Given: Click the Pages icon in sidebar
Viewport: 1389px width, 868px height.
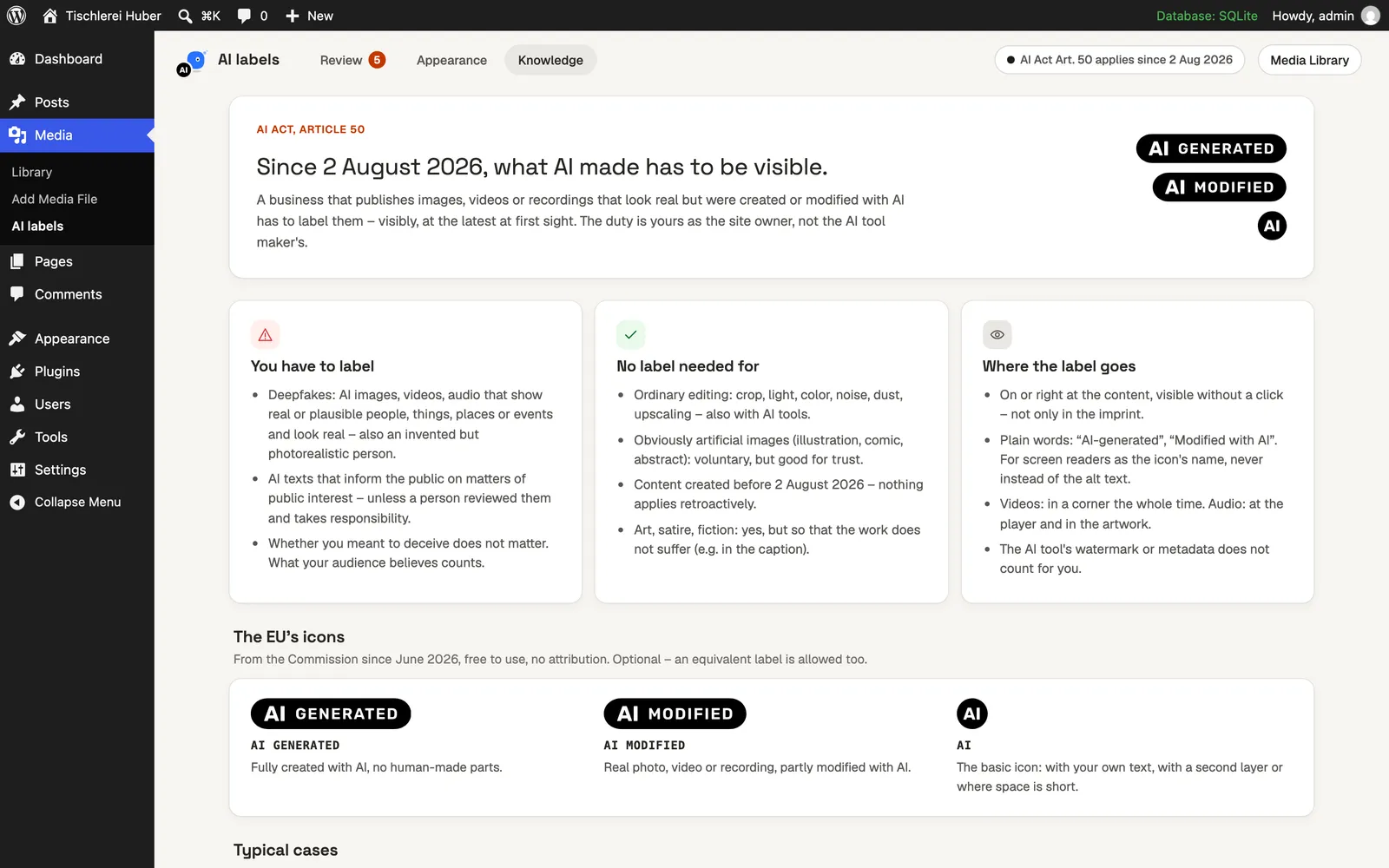Looking at the screenshot, I should (17, 261).
